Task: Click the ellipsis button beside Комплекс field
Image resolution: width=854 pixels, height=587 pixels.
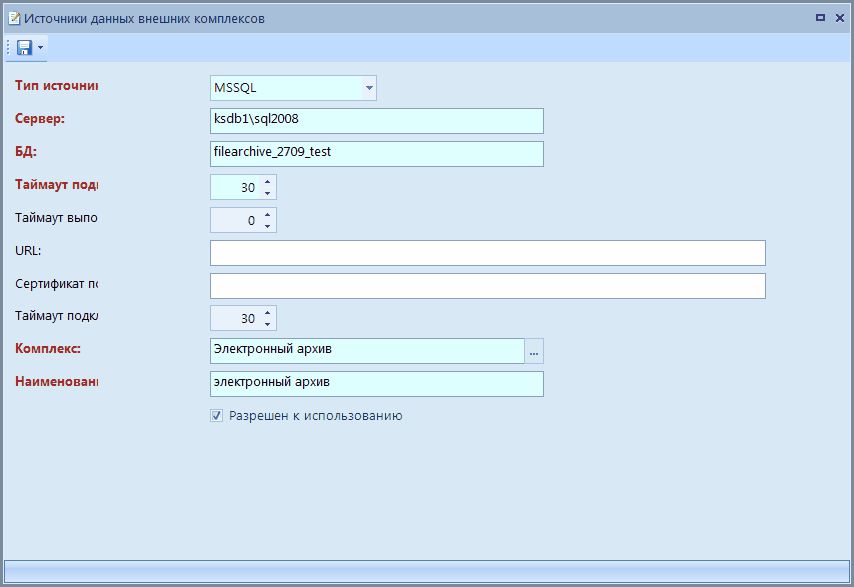Action: pyautogui.click(x=534, y=351)
